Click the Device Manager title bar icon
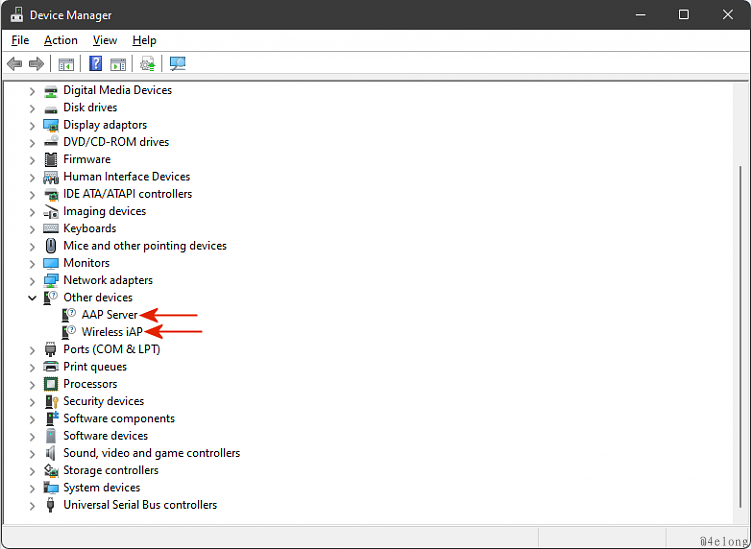 (x=17, y=15)
